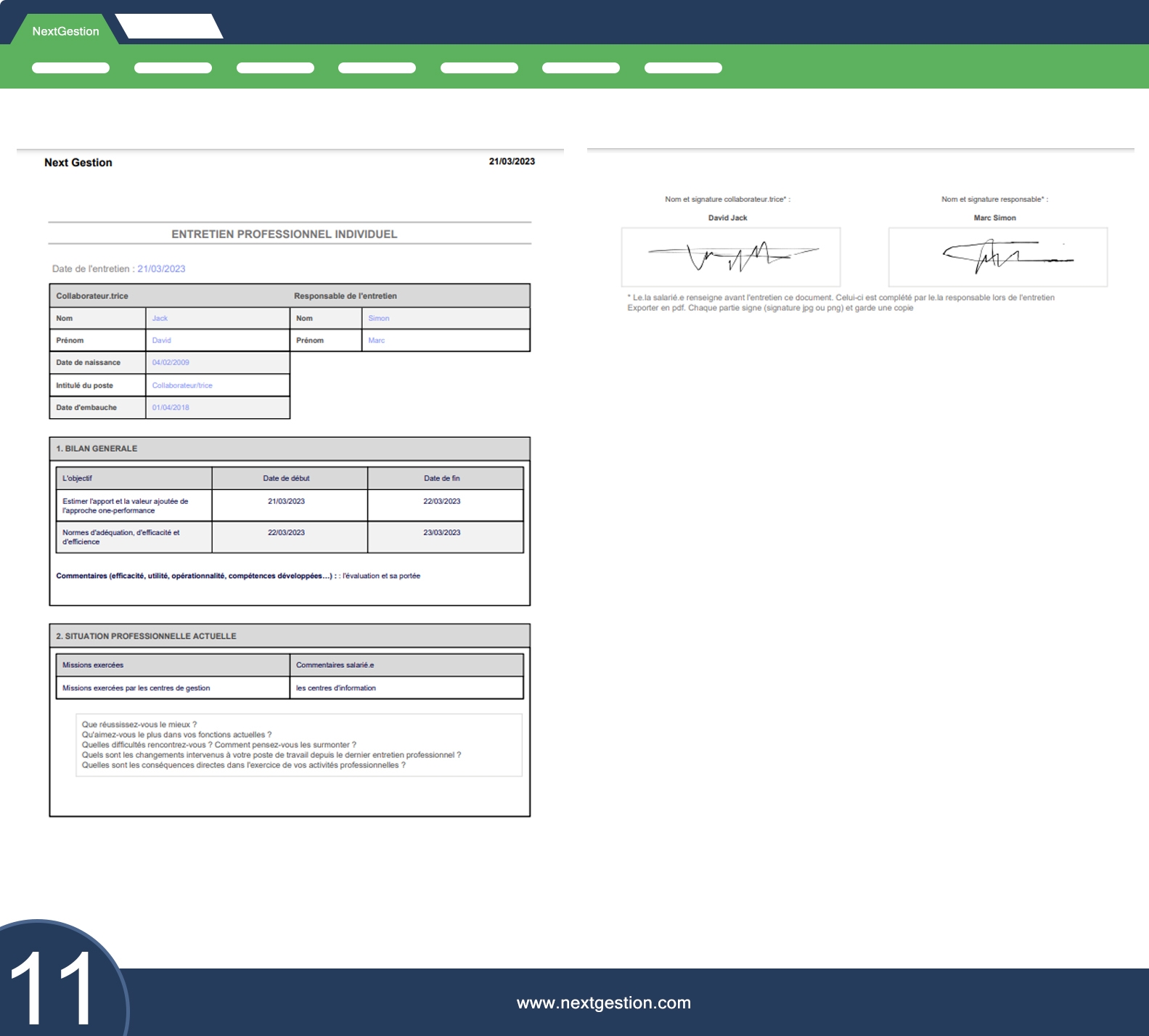Open the www.nextgestion.com link
This screenshot has height=1036, width=1149.
[603, 1003]
